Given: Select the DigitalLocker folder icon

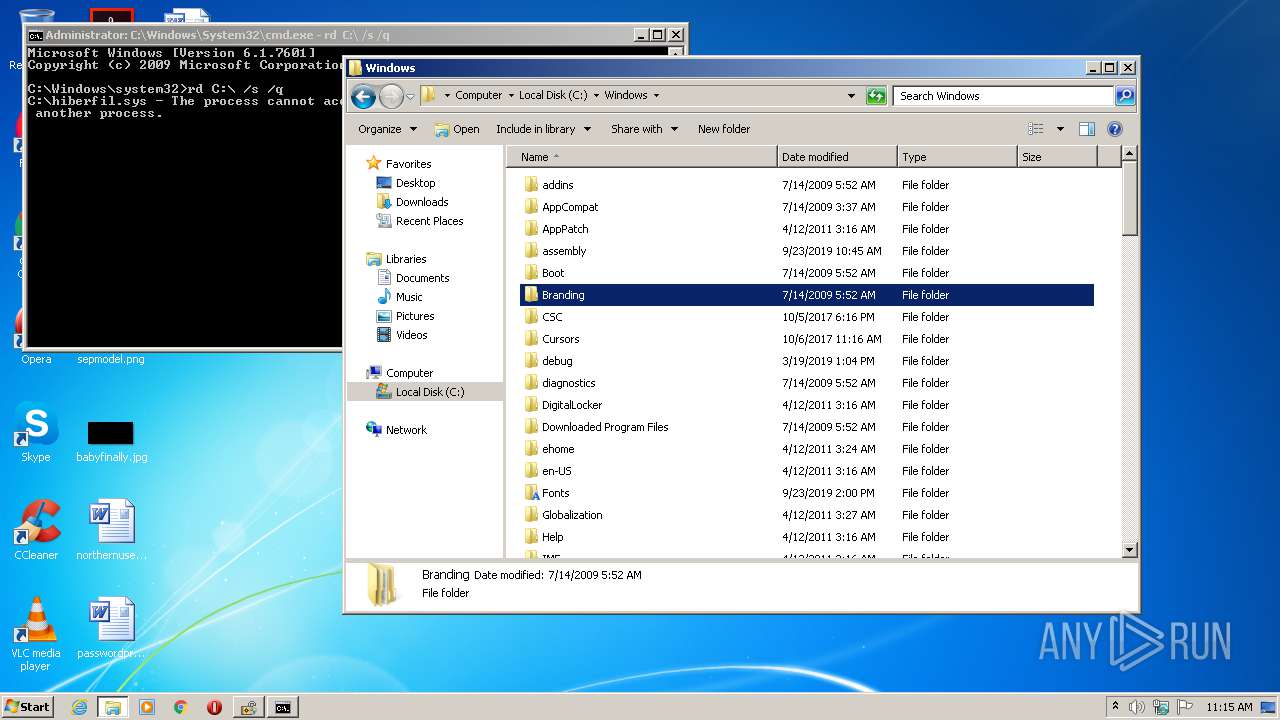Looking at the screenshot, I should tap(532, 405).
